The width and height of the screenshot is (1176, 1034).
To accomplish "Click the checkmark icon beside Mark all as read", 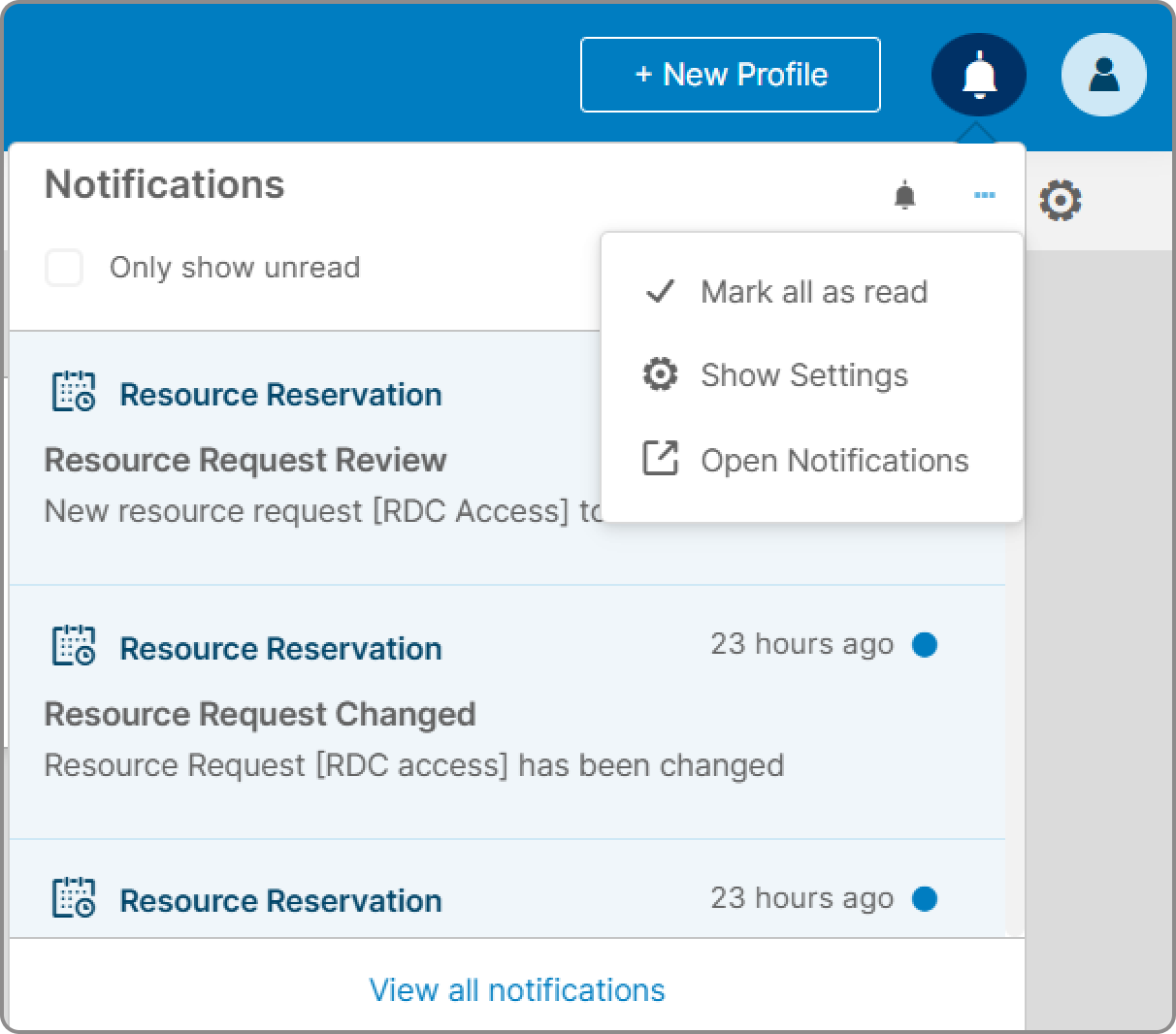I will point(660,291).
